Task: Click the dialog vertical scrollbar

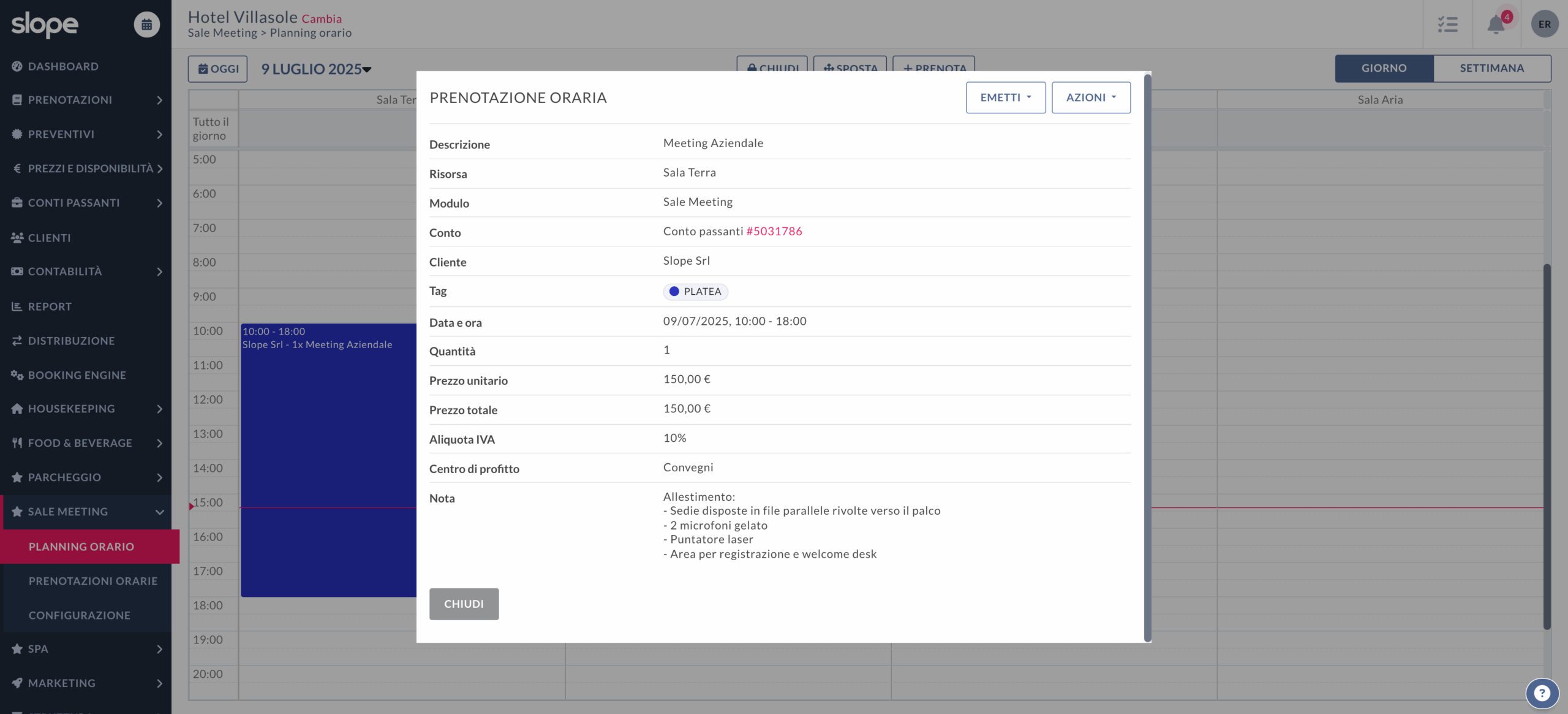Action: [x=1147, y=357]
